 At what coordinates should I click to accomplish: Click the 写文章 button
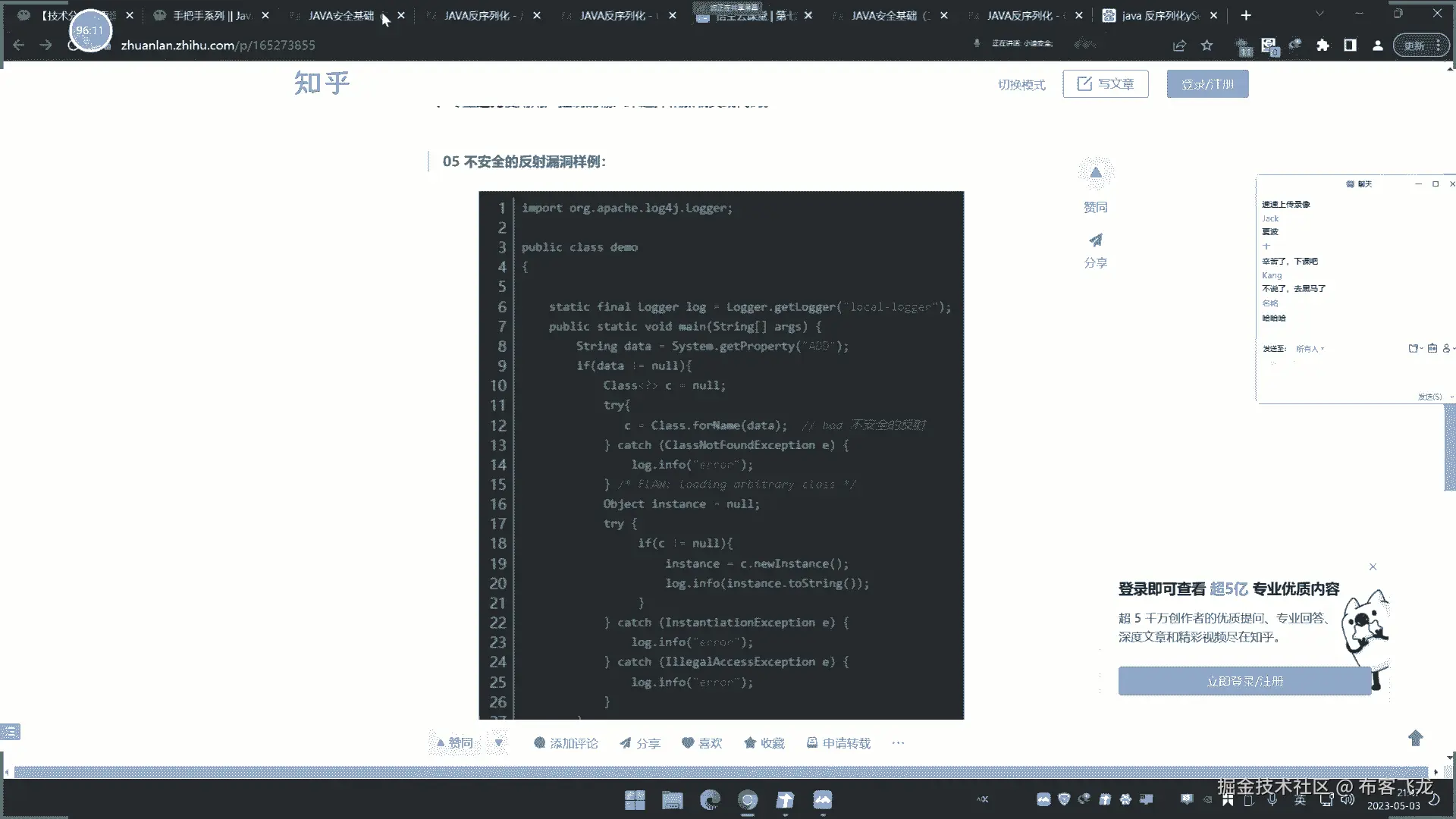(1105, 84)
